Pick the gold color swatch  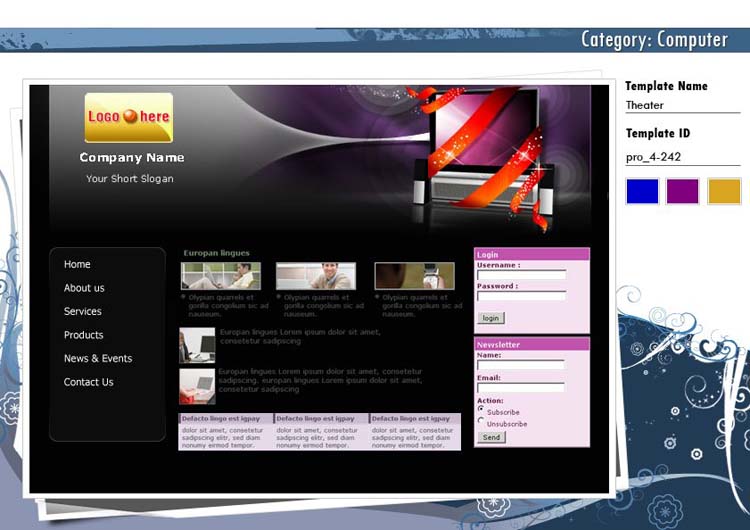[x=724, y=191]
